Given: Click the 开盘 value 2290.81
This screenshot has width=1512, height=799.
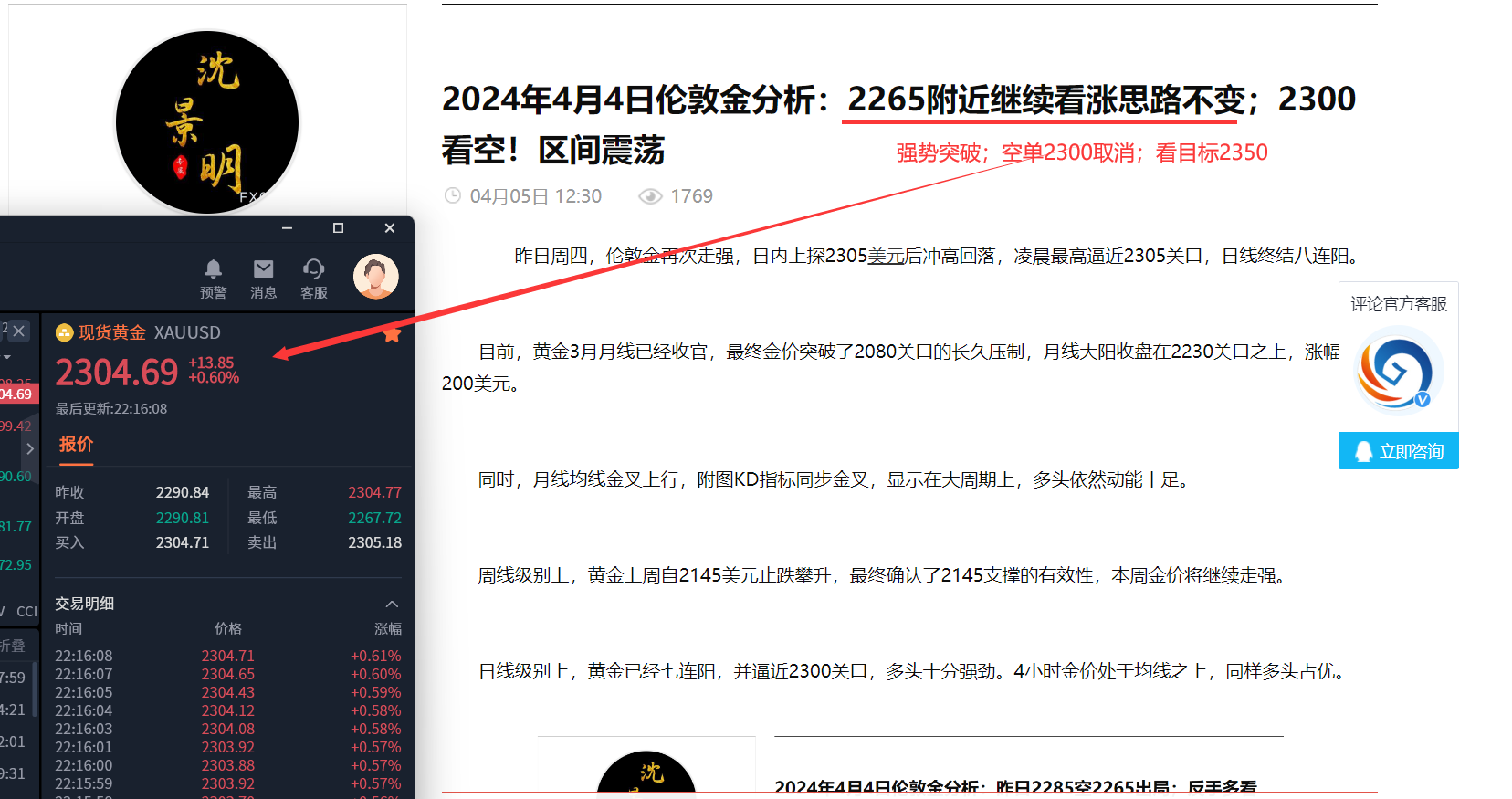Looking at the screenshot, I should [x=183, y=518].
